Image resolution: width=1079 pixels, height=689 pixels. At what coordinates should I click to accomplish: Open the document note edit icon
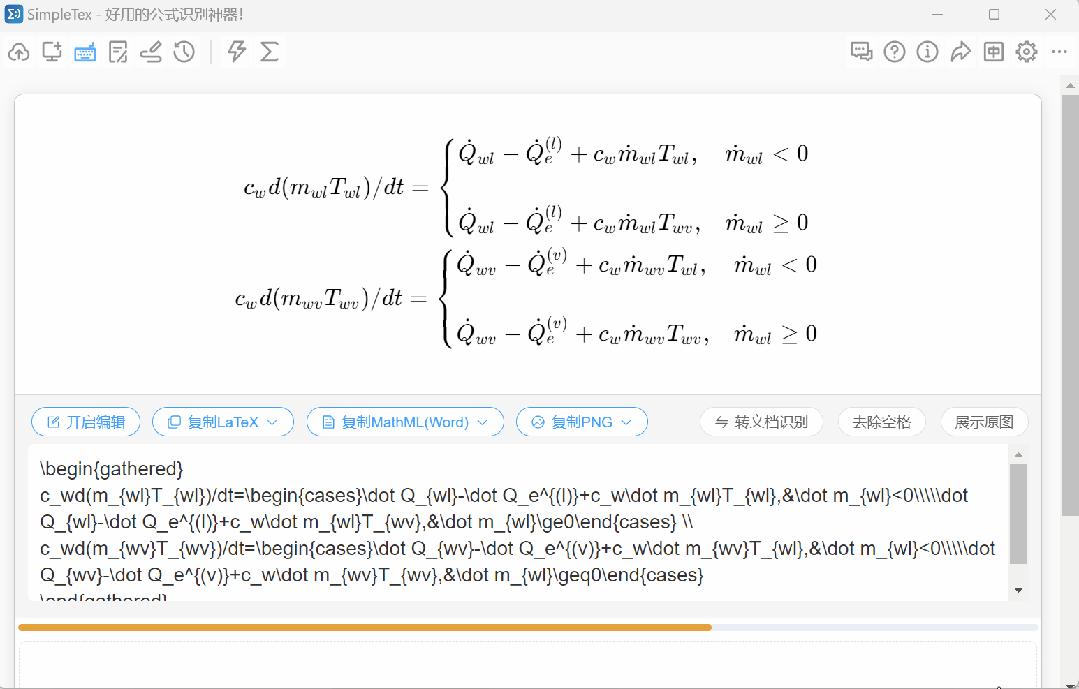pos(118,52)
